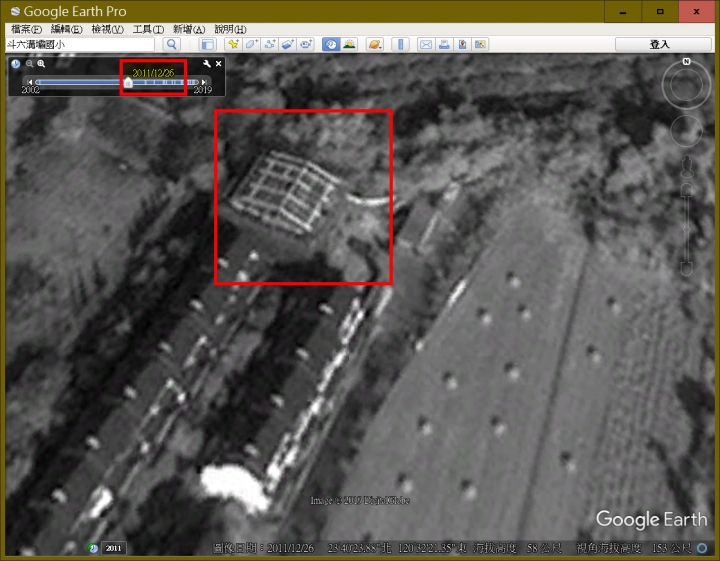
Task: Click the magnifier search button
Action: tap(172, 45)
